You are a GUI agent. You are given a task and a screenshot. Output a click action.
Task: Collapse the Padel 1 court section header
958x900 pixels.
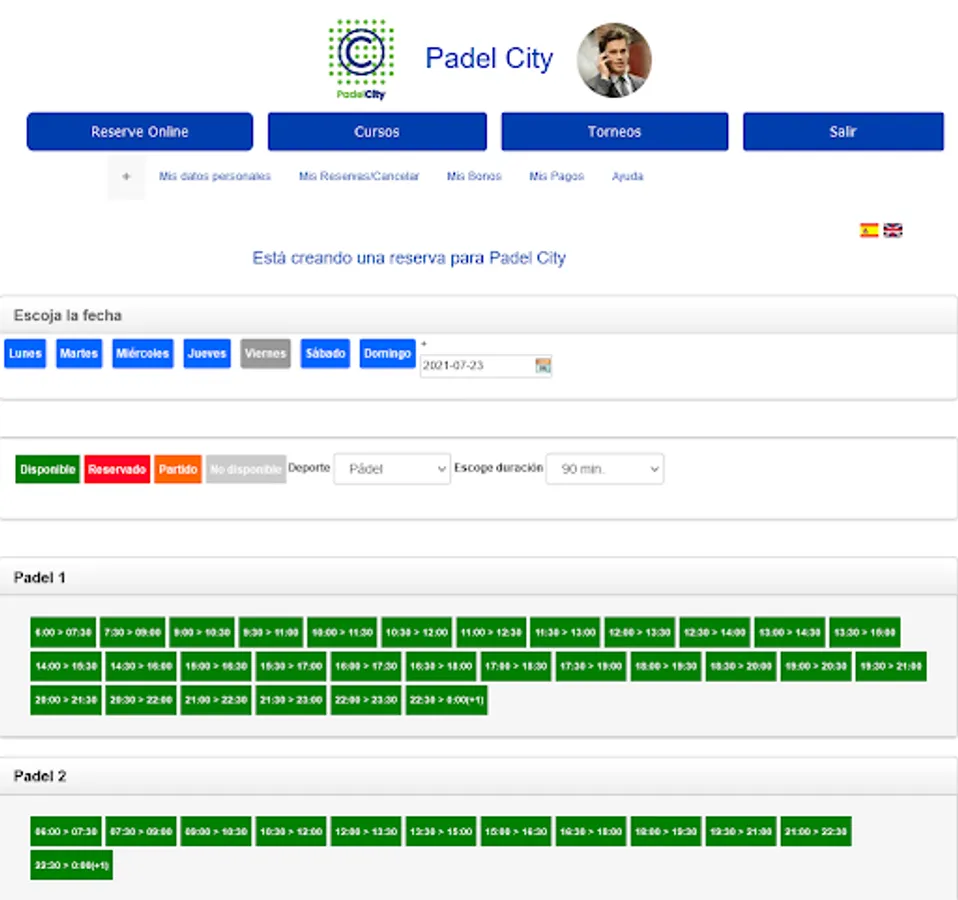[x=478, y=577]
